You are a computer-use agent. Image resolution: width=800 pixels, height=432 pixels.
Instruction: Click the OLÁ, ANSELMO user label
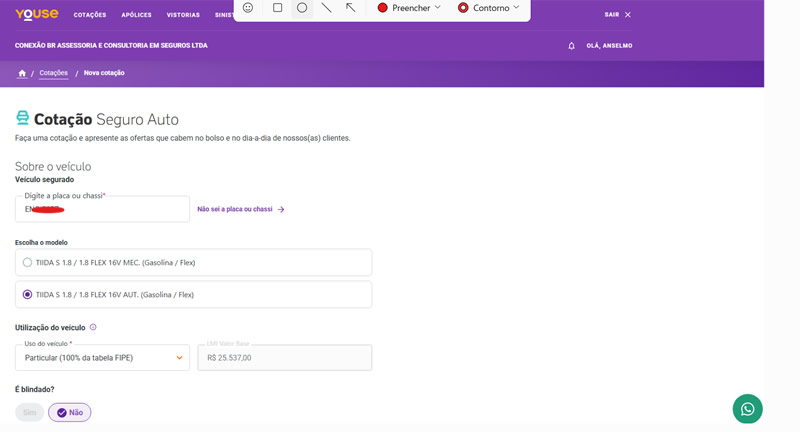tap(609, 46)
